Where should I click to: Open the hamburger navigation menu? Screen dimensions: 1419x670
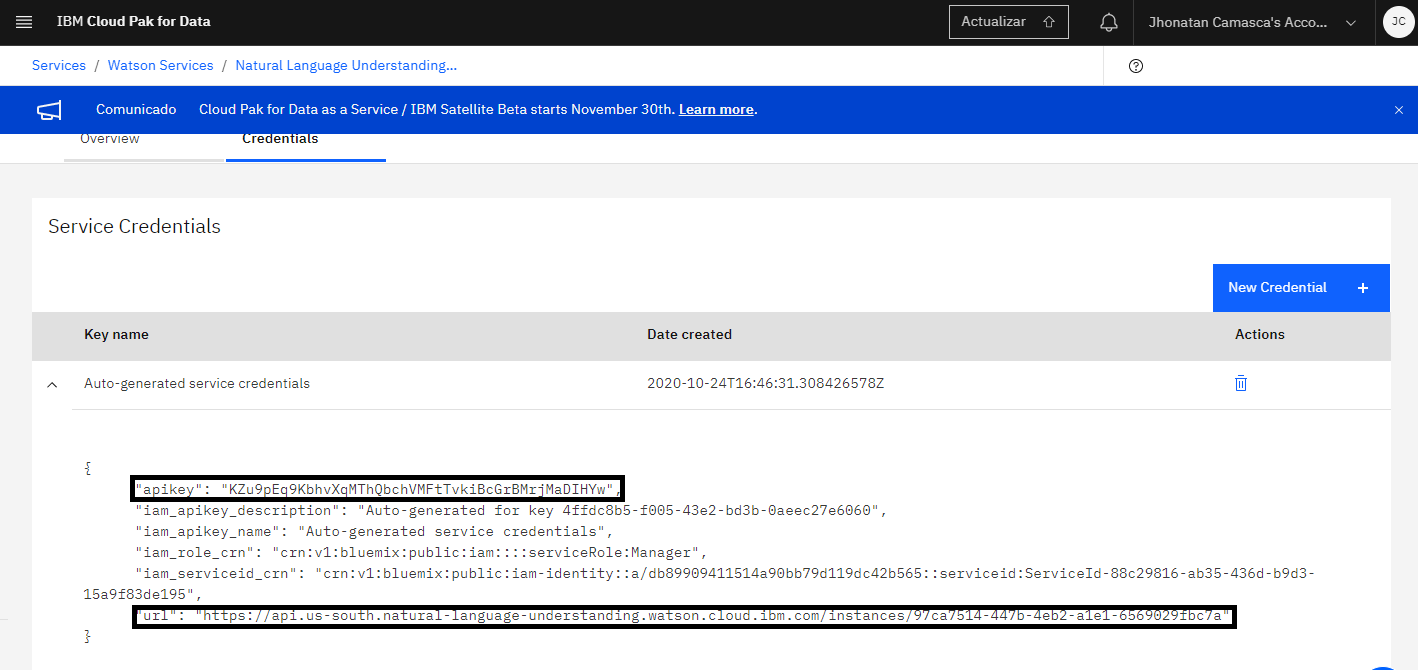(x=24, y=22)
